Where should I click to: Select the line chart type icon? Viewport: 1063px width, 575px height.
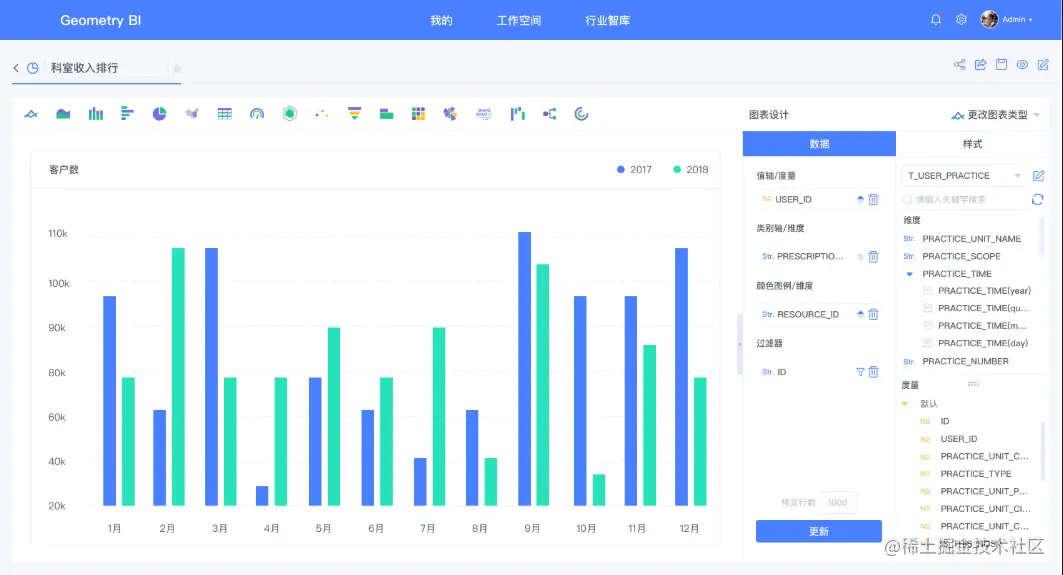[31, 114]
